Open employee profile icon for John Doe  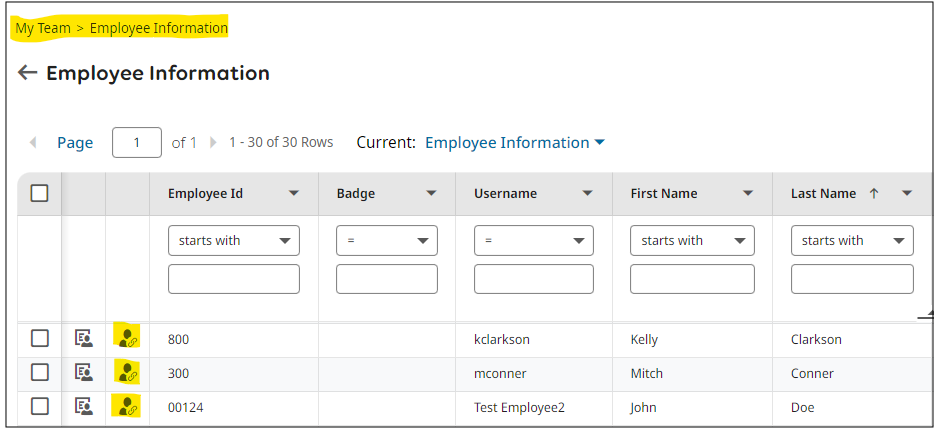[x=84, y=407]
